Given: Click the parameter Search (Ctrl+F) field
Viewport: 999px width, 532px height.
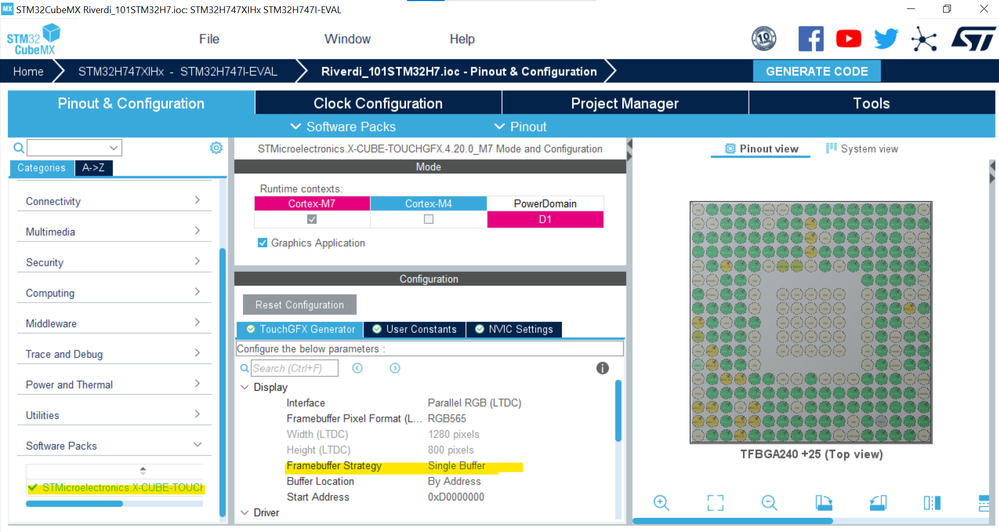Looking at the screenshot, I should pos(294,368).
